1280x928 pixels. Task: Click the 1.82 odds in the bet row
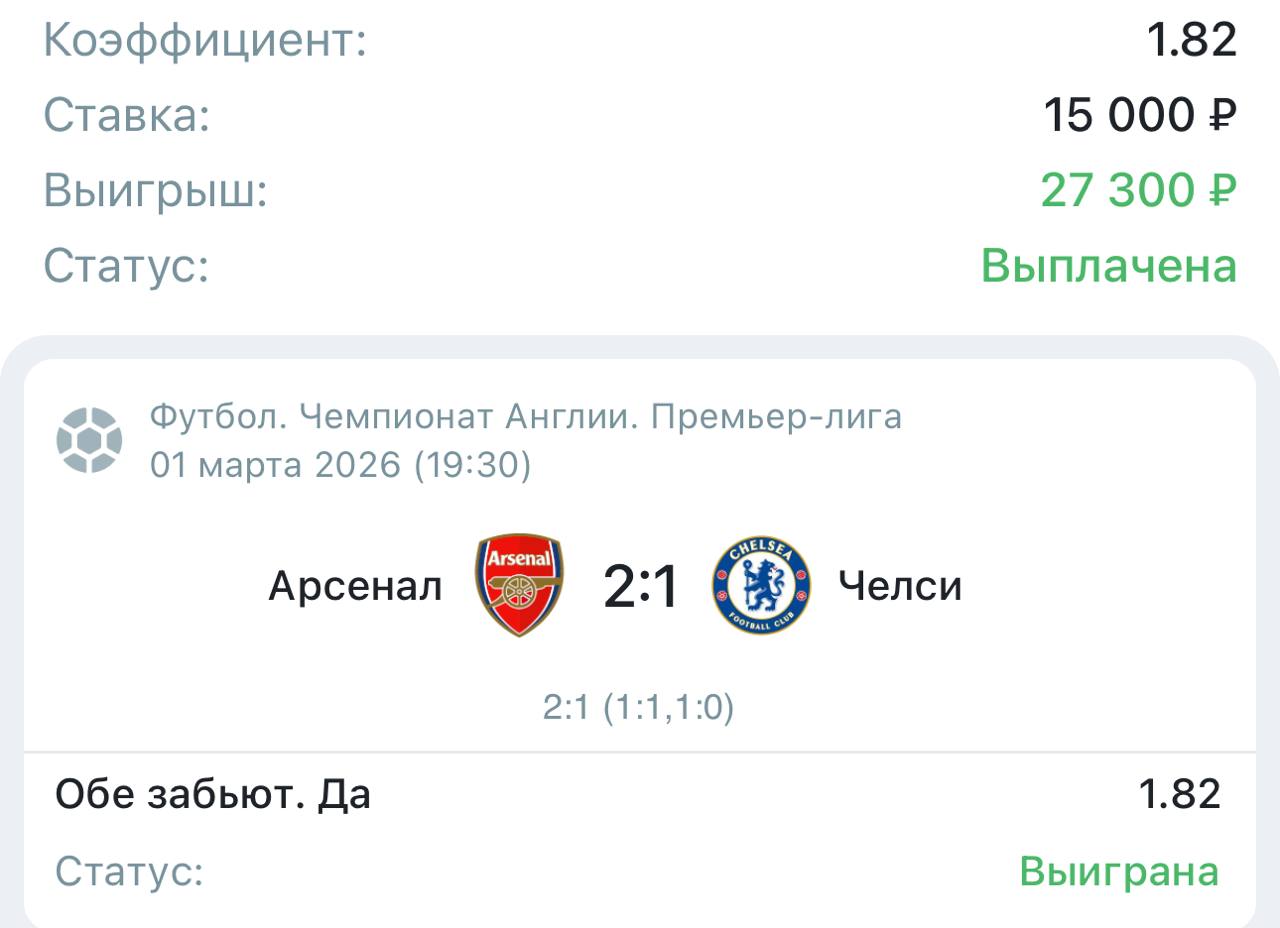click(1180, 794)
